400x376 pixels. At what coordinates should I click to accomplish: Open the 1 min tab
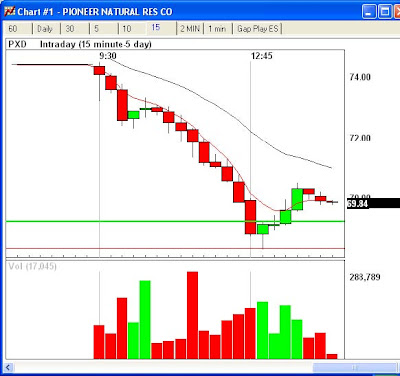(218, 29)
